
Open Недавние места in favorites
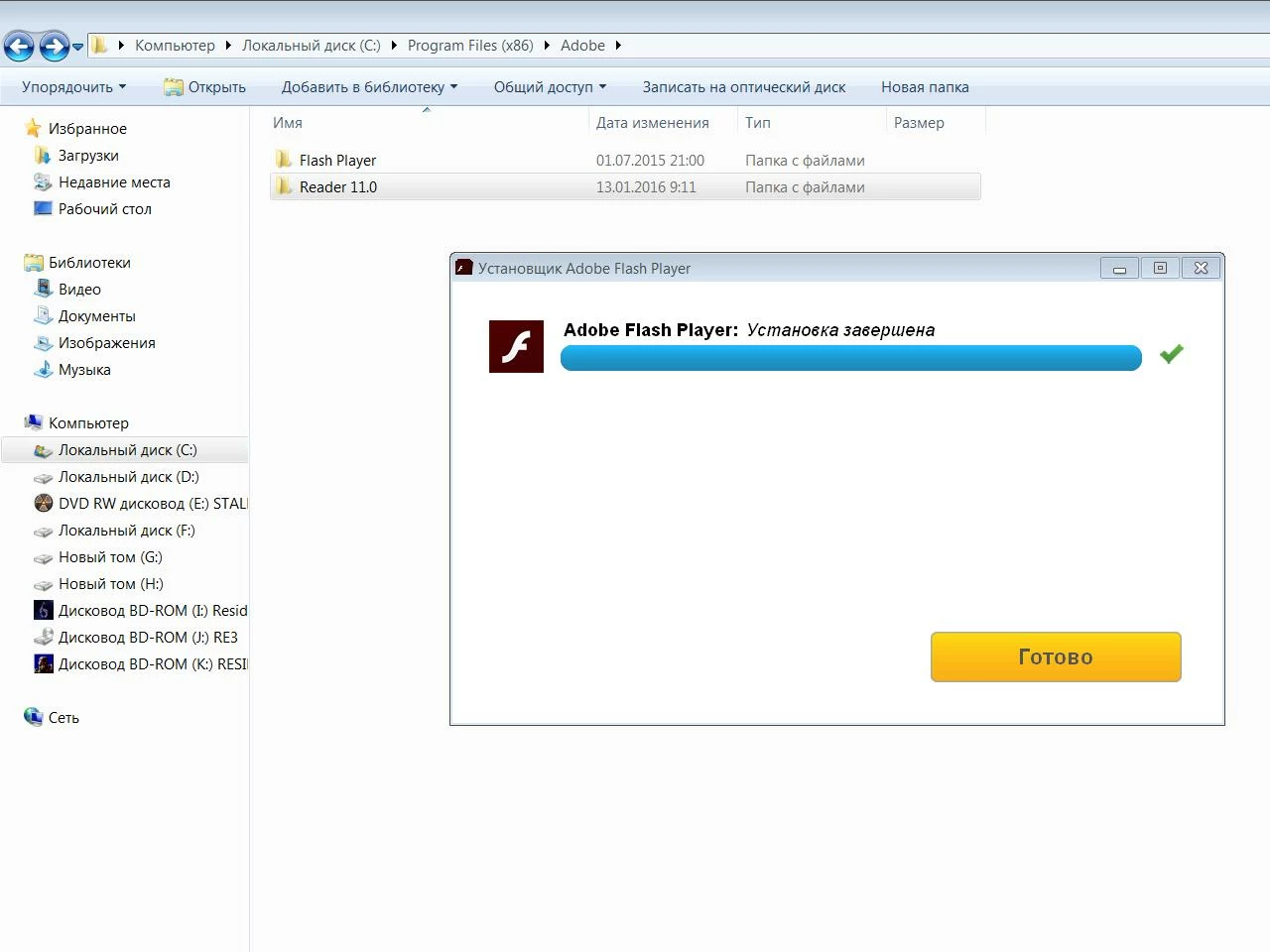click(x=114, y=182)
